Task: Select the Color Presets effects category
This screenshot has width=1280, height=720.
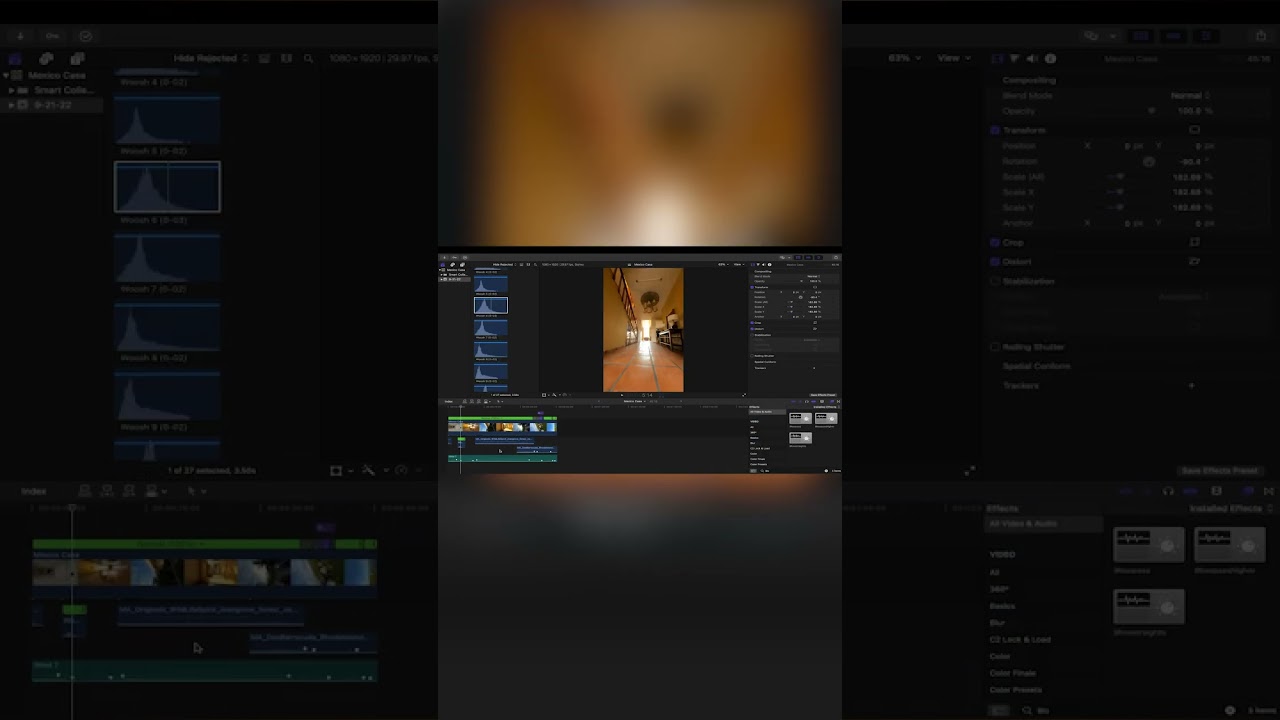Action: coord(1015,689)
